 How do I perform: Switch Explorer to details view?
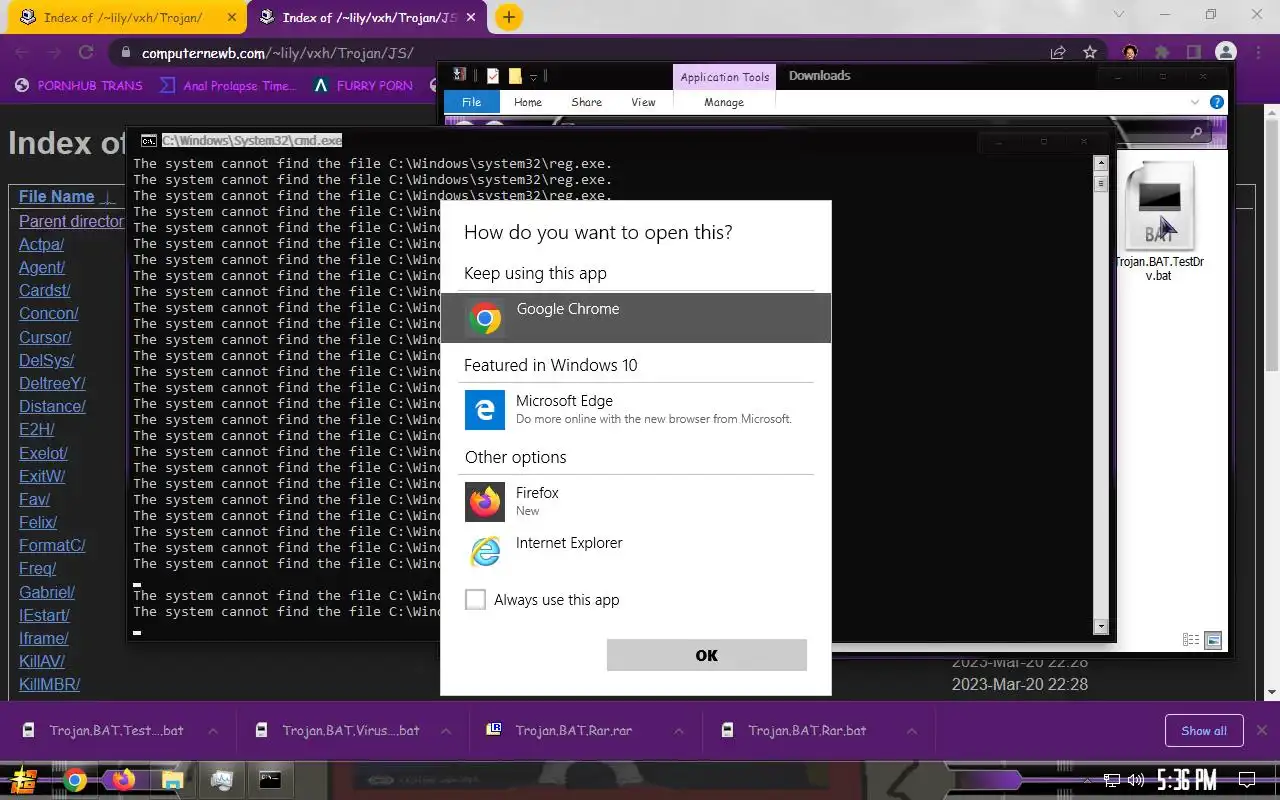point(1191,640)
